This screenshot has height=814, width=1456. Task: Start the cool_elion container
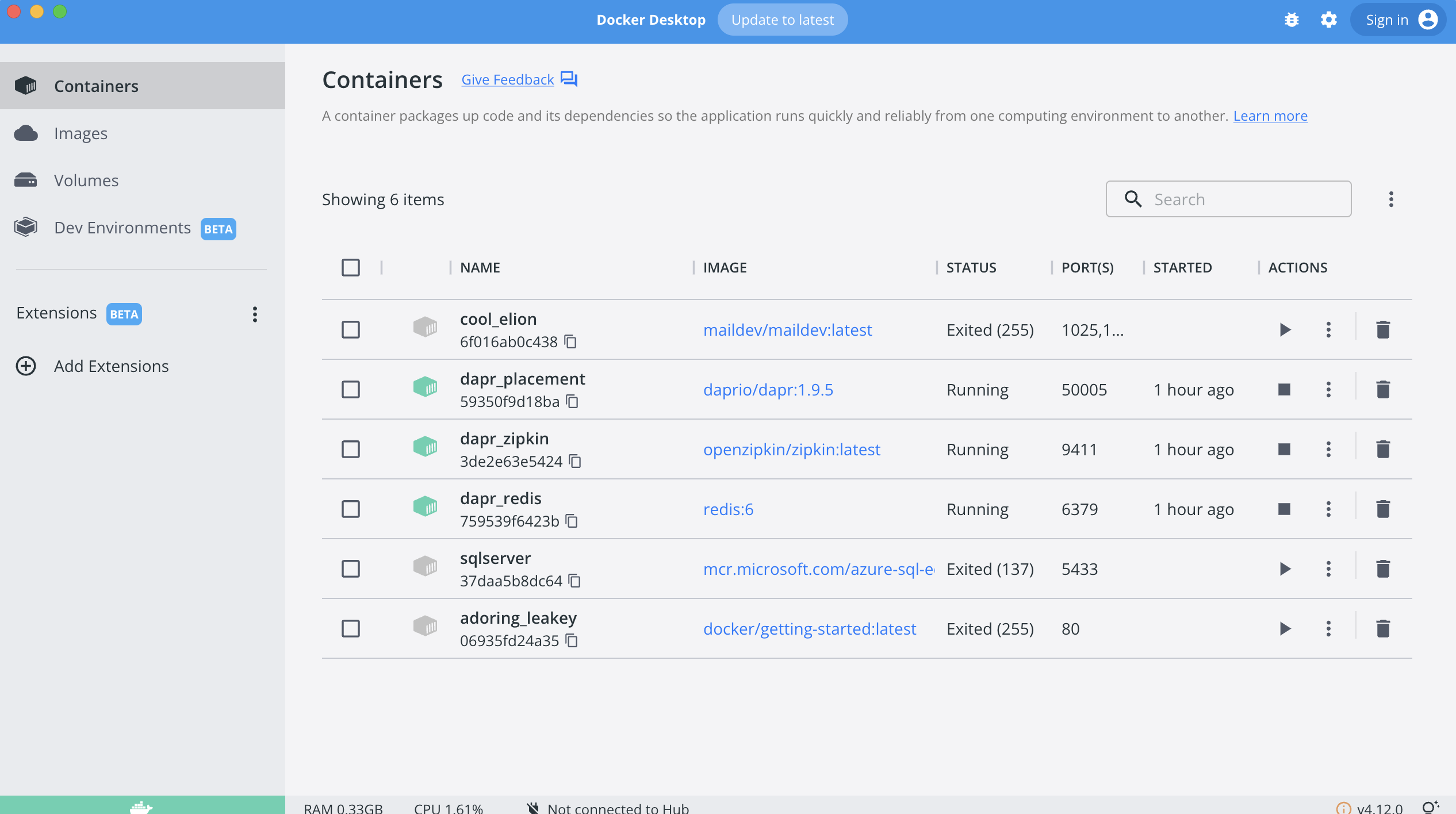click(x=1285, y=329)
